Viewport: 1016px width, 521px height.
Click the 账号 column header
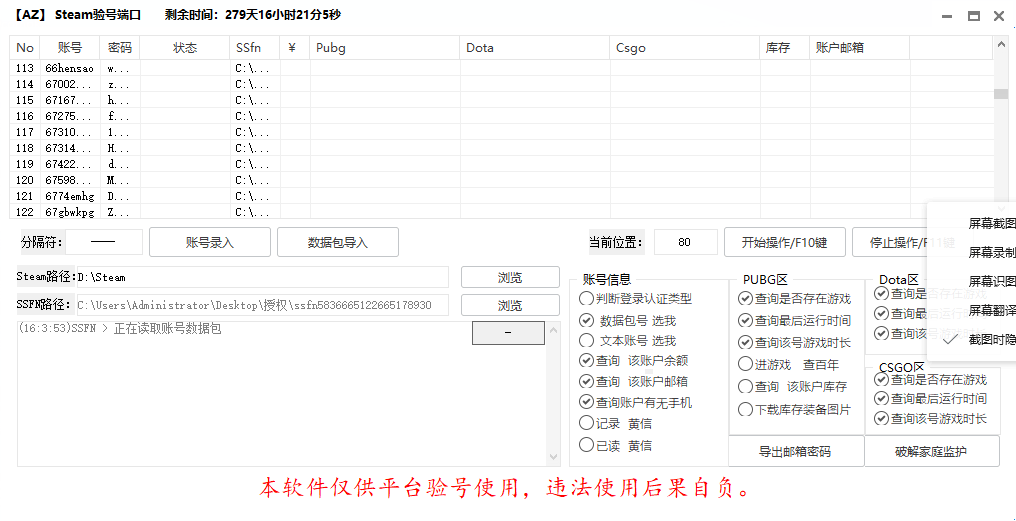70,47
